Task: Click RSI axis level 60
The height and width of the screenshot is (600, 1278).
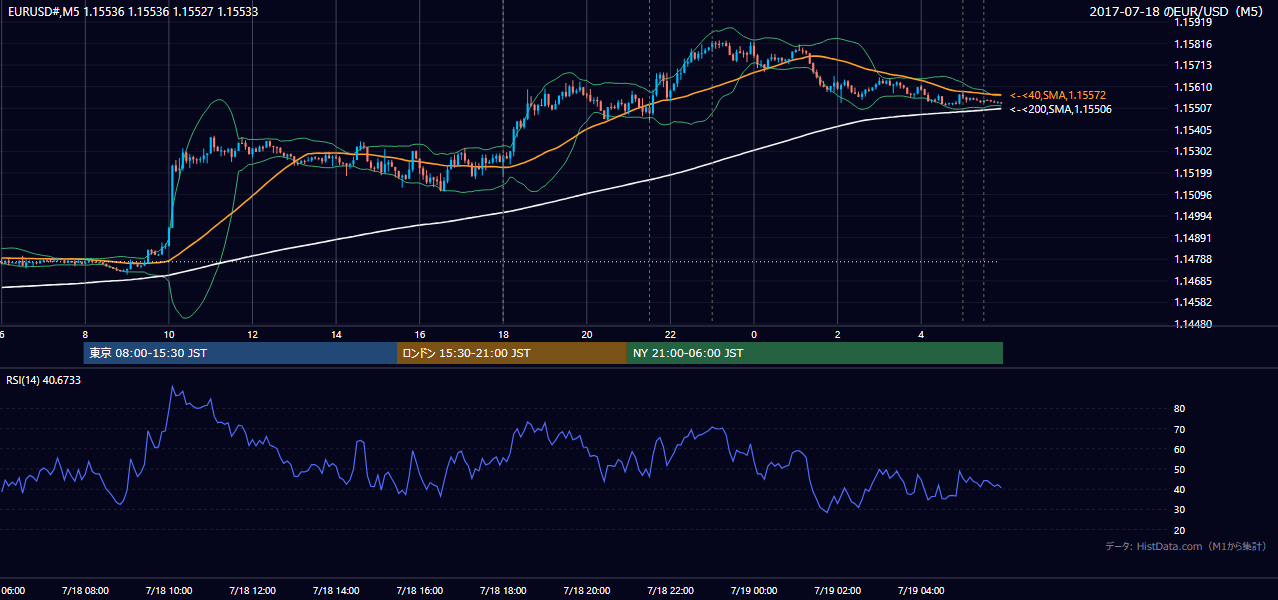Action: pos(1180,449)
